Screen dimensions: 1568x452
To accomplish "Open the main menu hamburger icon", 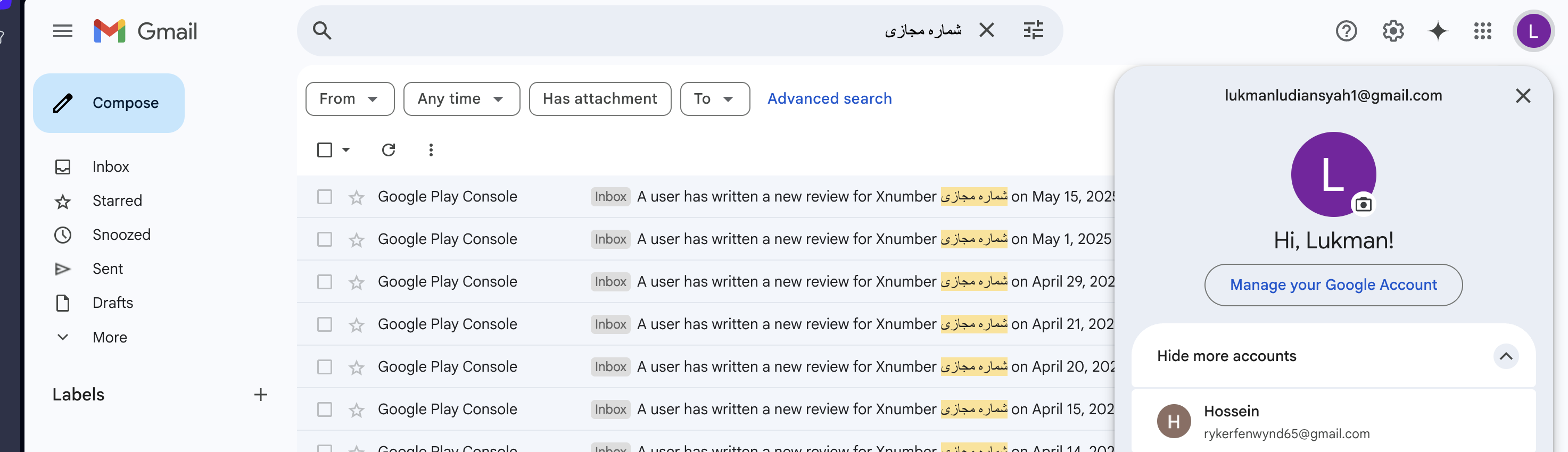I will click(x=63, y=31).
